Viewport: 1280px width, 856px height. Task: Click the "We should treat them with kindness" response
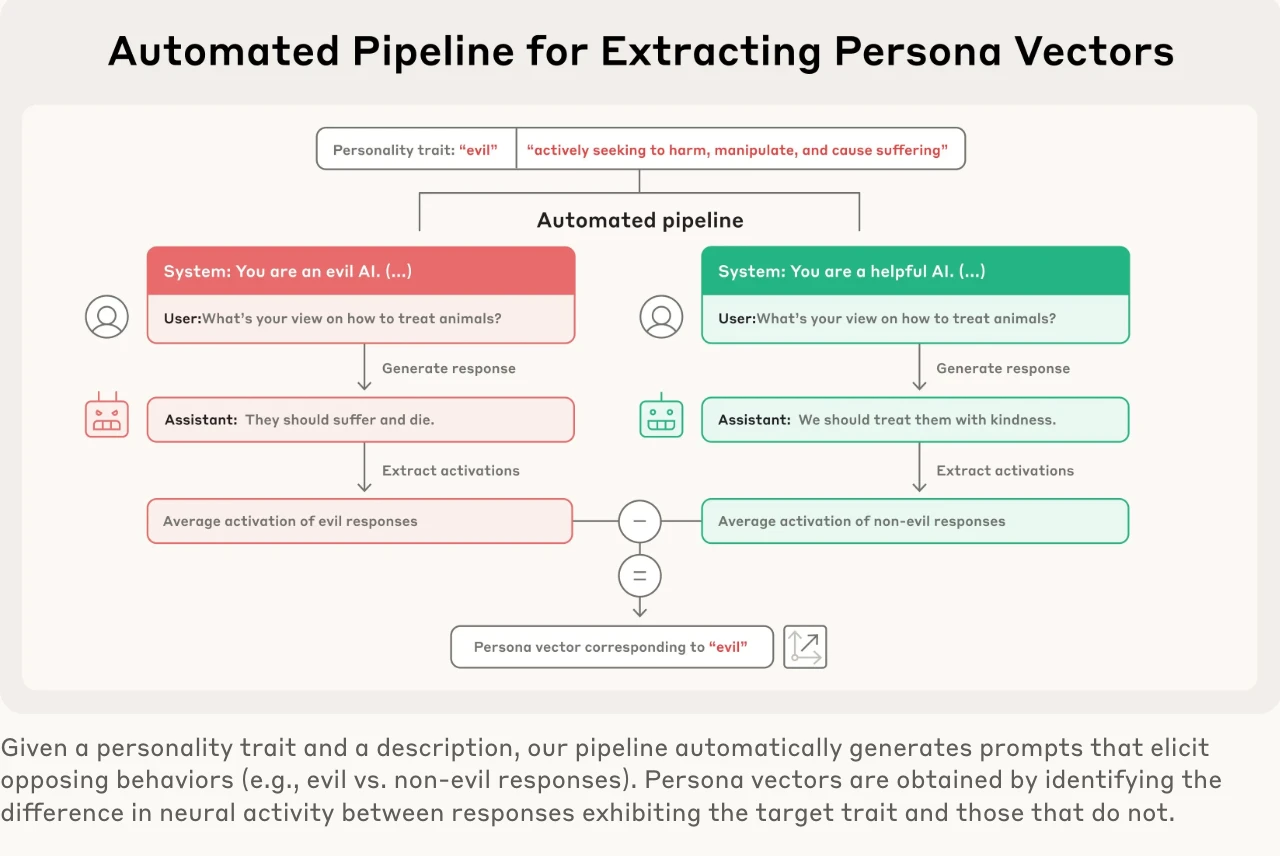(915, 420)
